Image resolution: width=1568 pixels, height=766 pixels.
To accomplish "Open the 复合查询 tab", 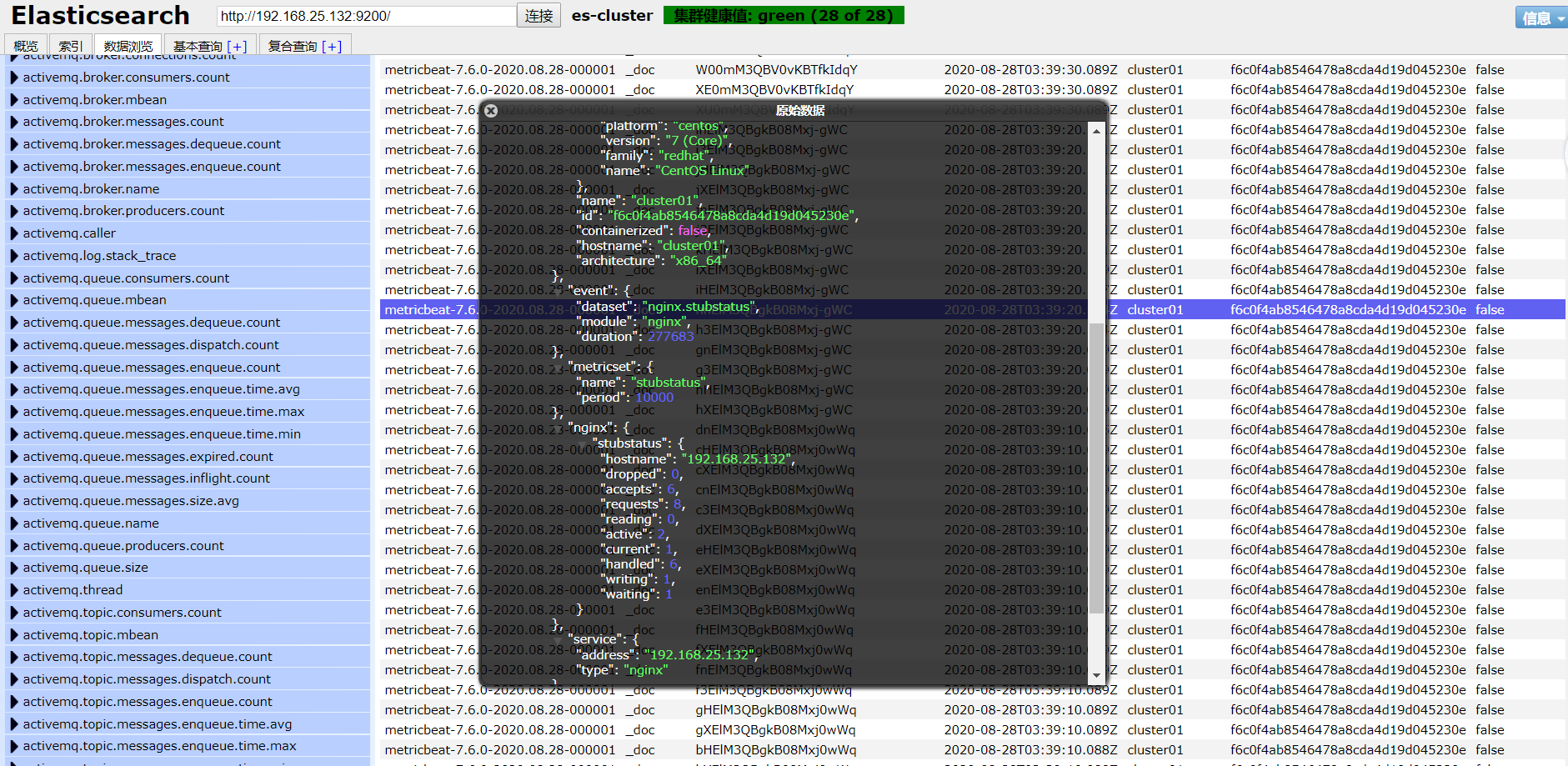I will pyautogui.click(x=293, y=46).
